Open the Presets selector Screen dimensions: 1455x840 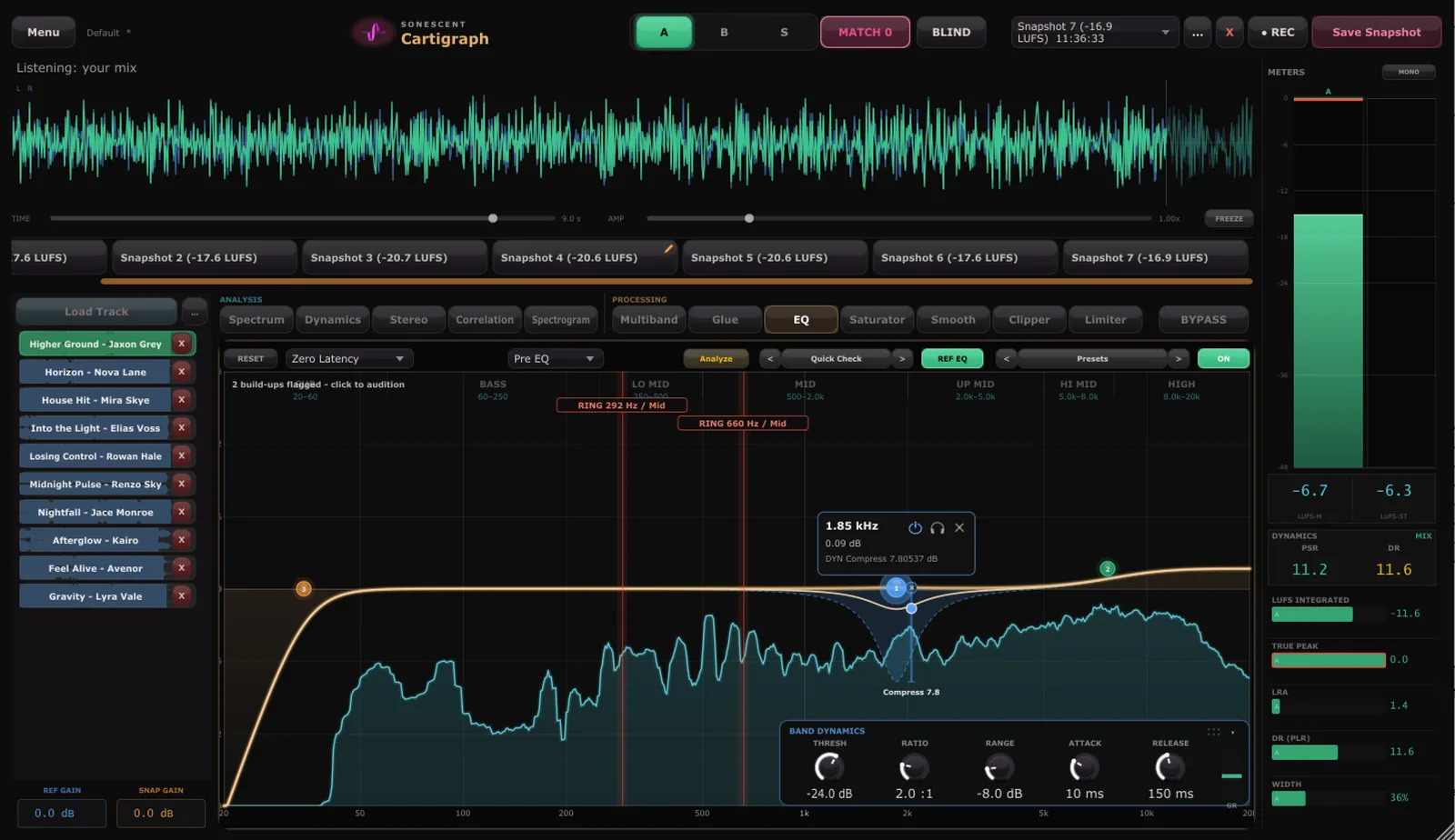click(1092, 358)
